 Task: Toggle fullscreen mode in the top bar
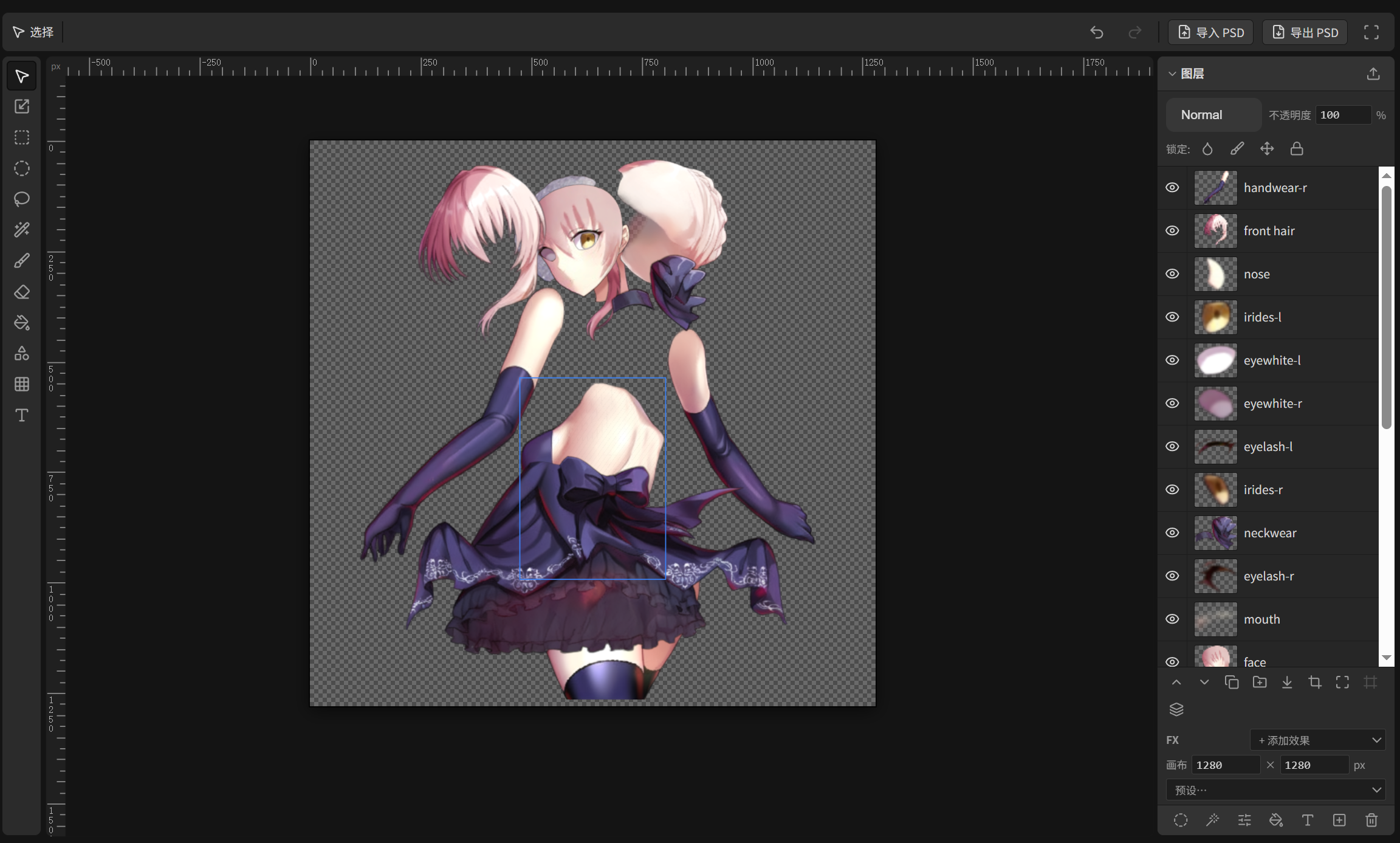(x=1371, y=32)
